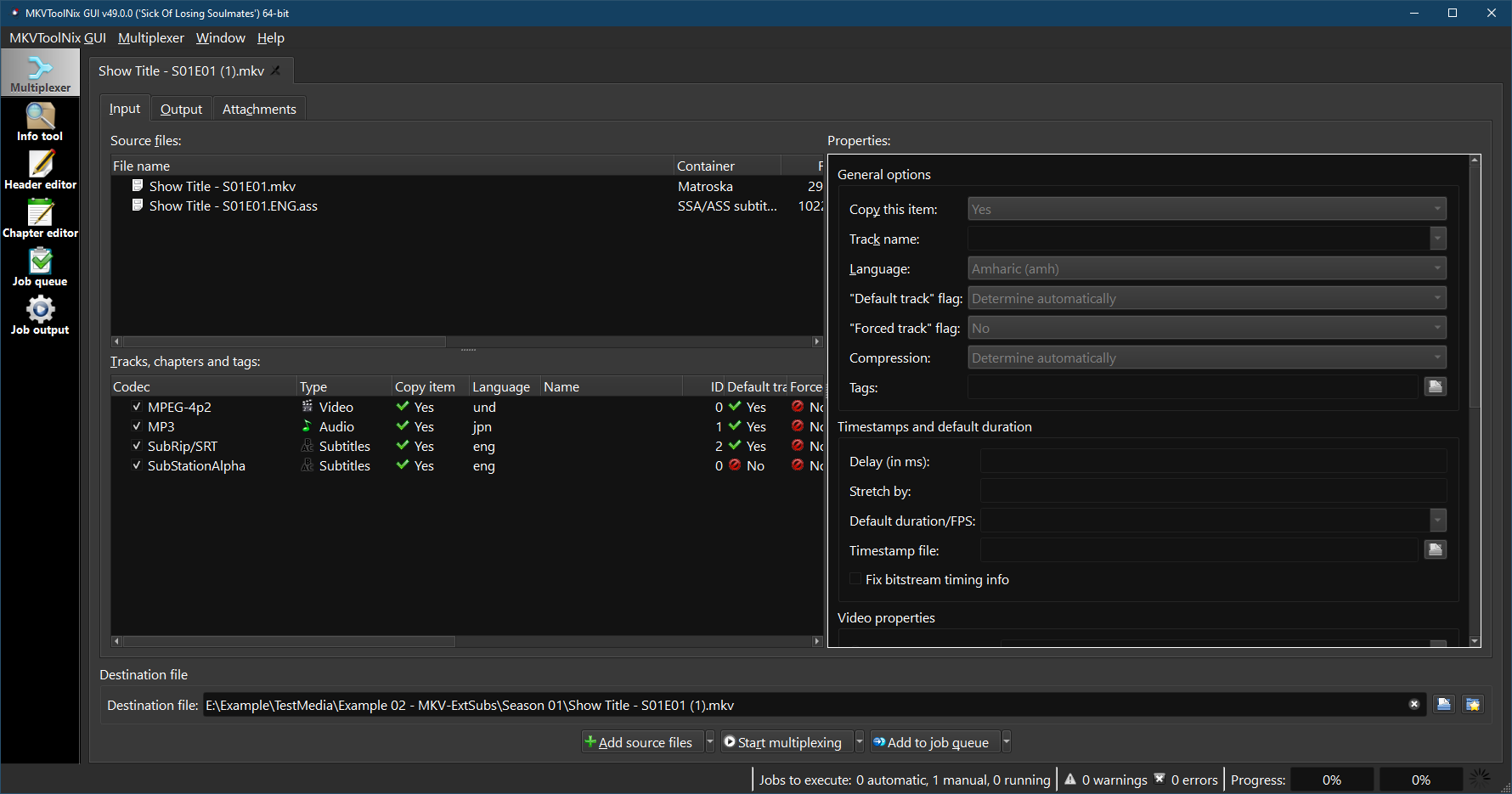The width and height of the screenshot is (1512, 794).
Task: Click the file icon of Show Title - S01E01.mkv
Action: click(x=138, y=185)
